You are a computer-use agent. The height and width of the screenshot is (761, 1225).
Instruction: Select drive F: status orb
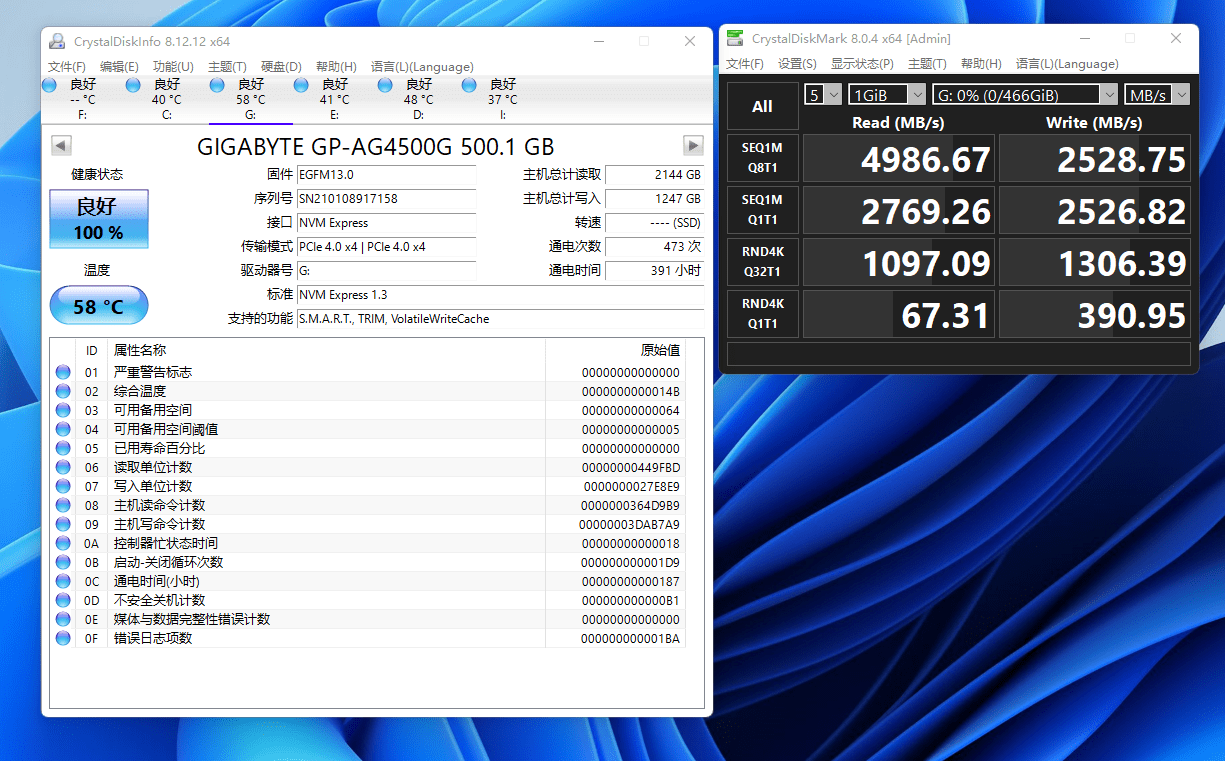tap(49, 85)
